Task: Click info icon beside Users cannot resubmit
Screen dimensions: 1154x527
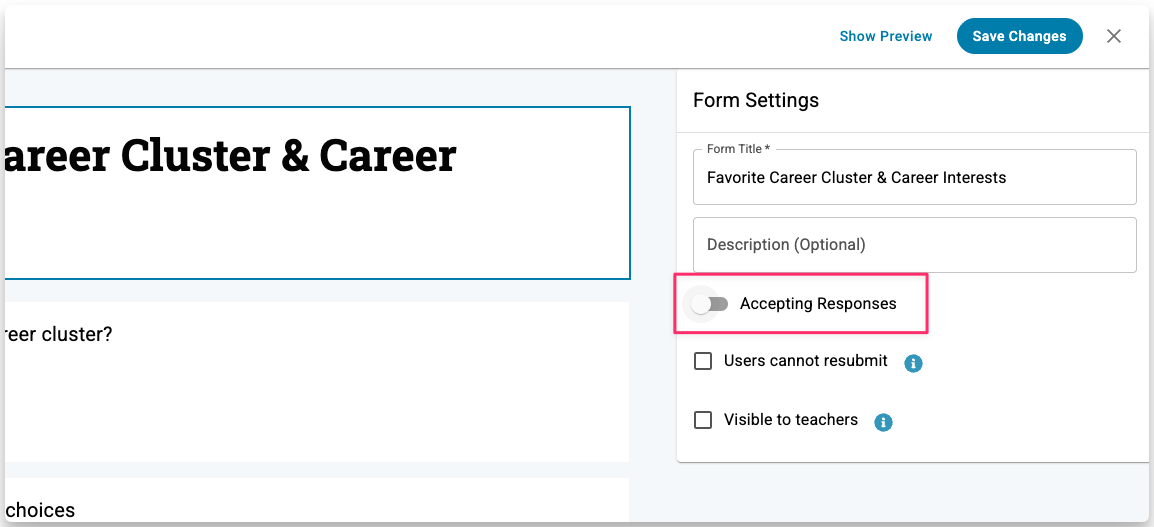Action: click(x=912, y=363)
